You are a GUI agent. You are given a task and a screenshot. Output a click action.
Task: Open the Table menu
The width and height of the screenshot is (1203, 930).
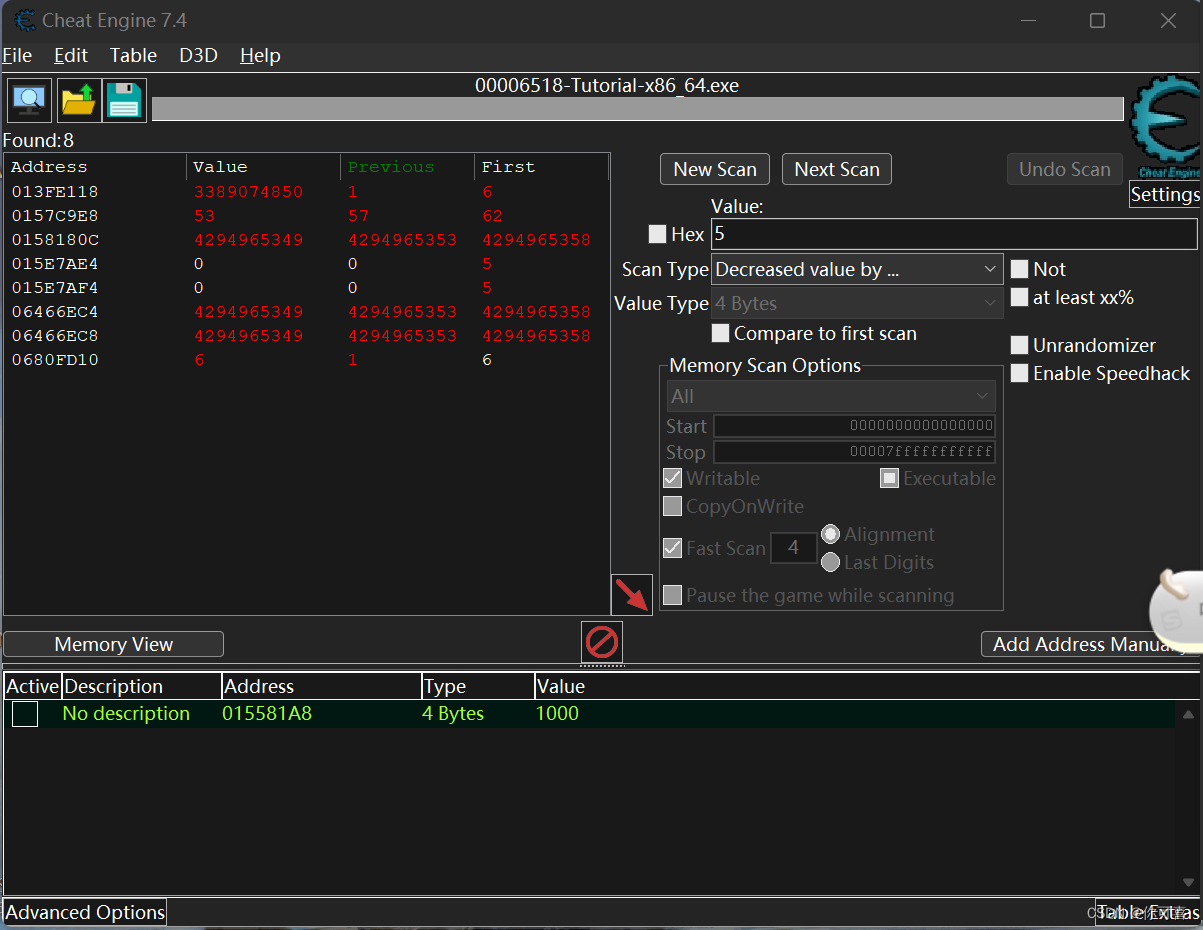[132, 55]
